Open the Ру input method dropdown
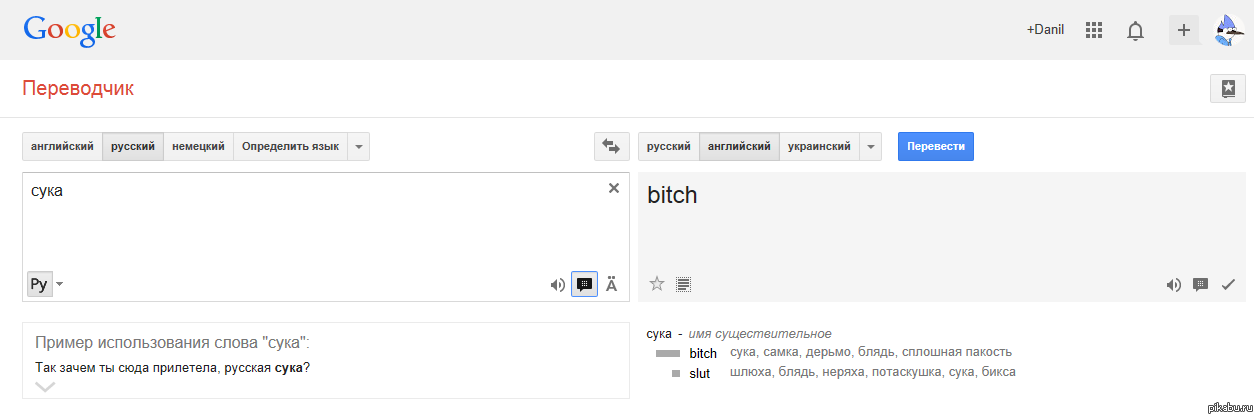The image size is (1258, 419). [x=59, y=285]
